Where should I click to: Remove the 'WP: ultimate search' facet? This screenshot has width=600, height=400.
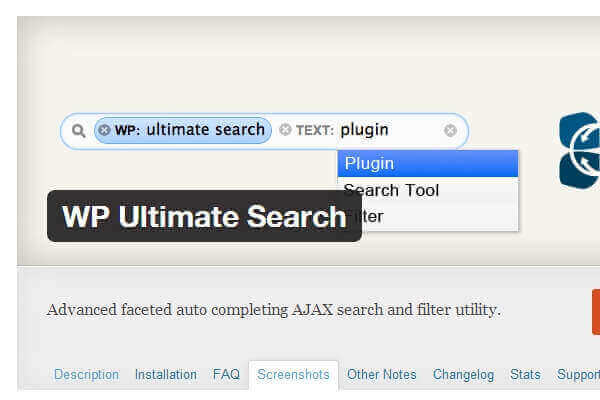[x=104, y=130]
